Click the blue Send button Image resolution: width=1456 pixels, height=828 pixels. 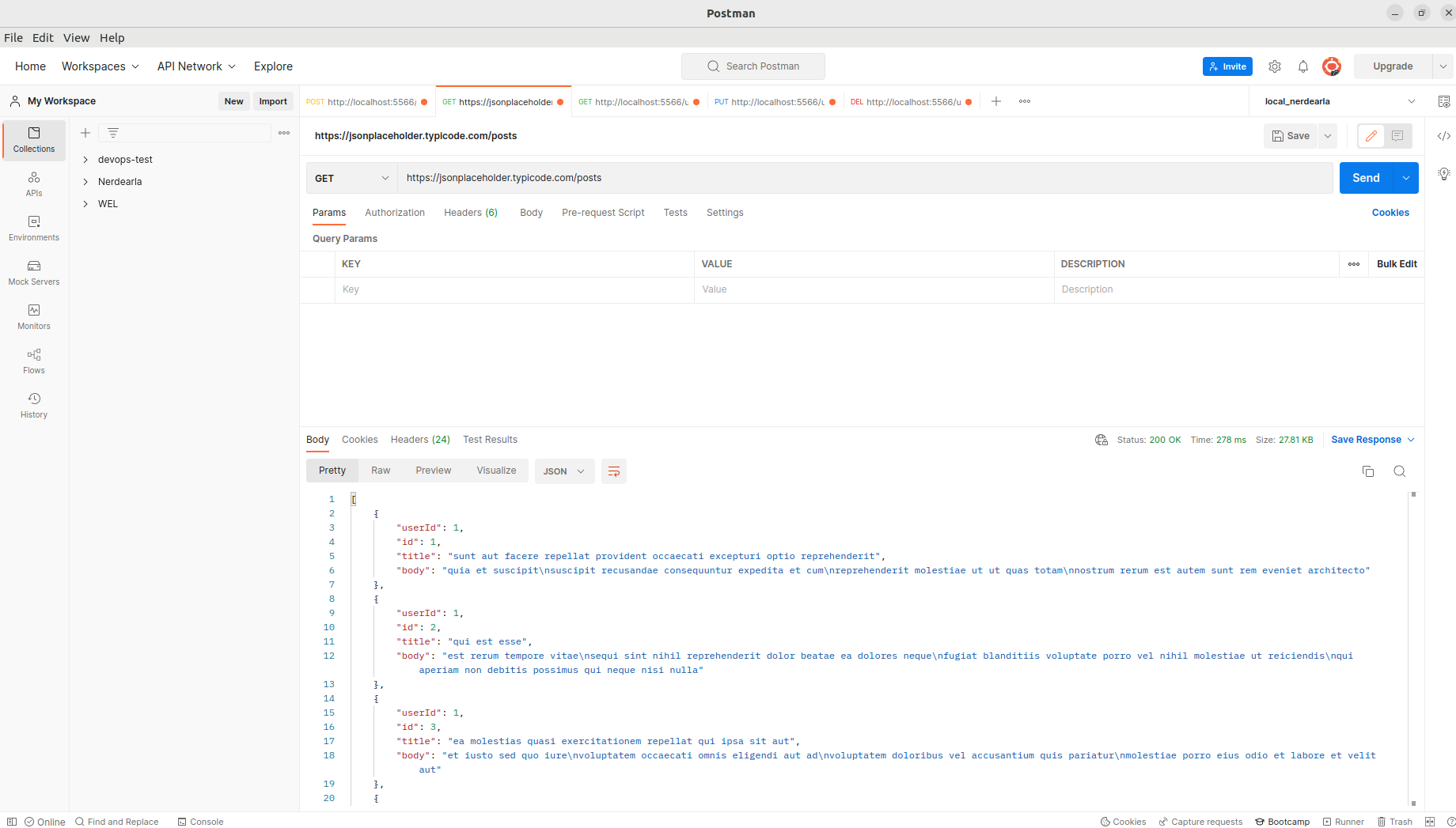[1366, 178]
